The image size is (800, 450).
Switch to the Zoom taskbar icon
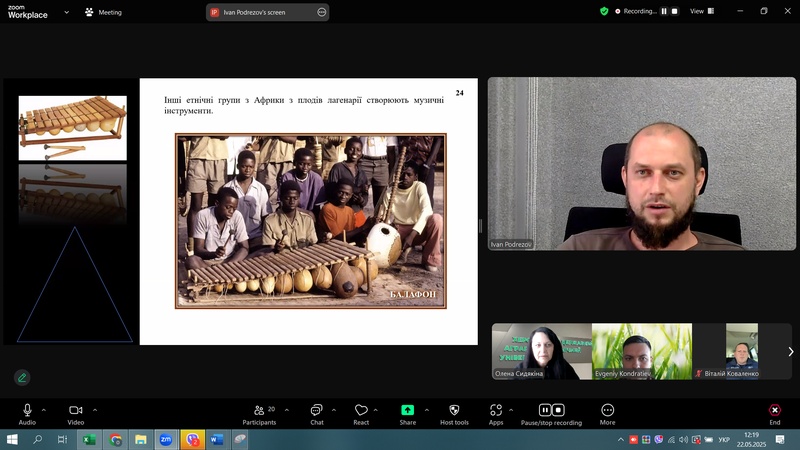point(166,439)
